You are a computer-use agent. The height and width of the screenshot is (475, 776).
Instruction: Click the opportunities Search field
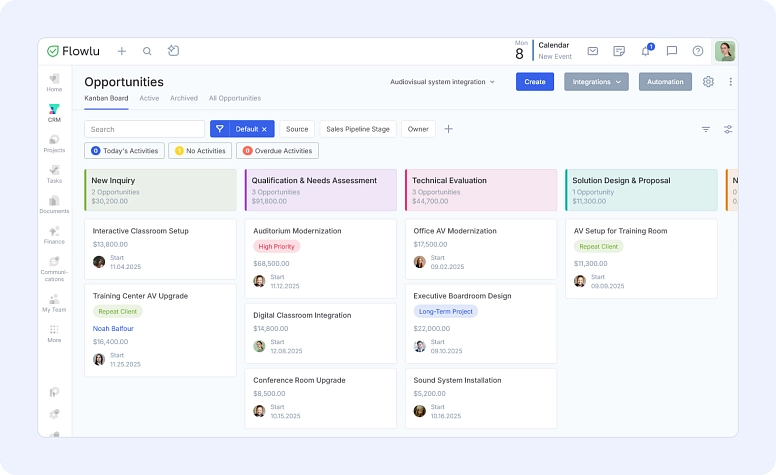[x=144, y=129]
